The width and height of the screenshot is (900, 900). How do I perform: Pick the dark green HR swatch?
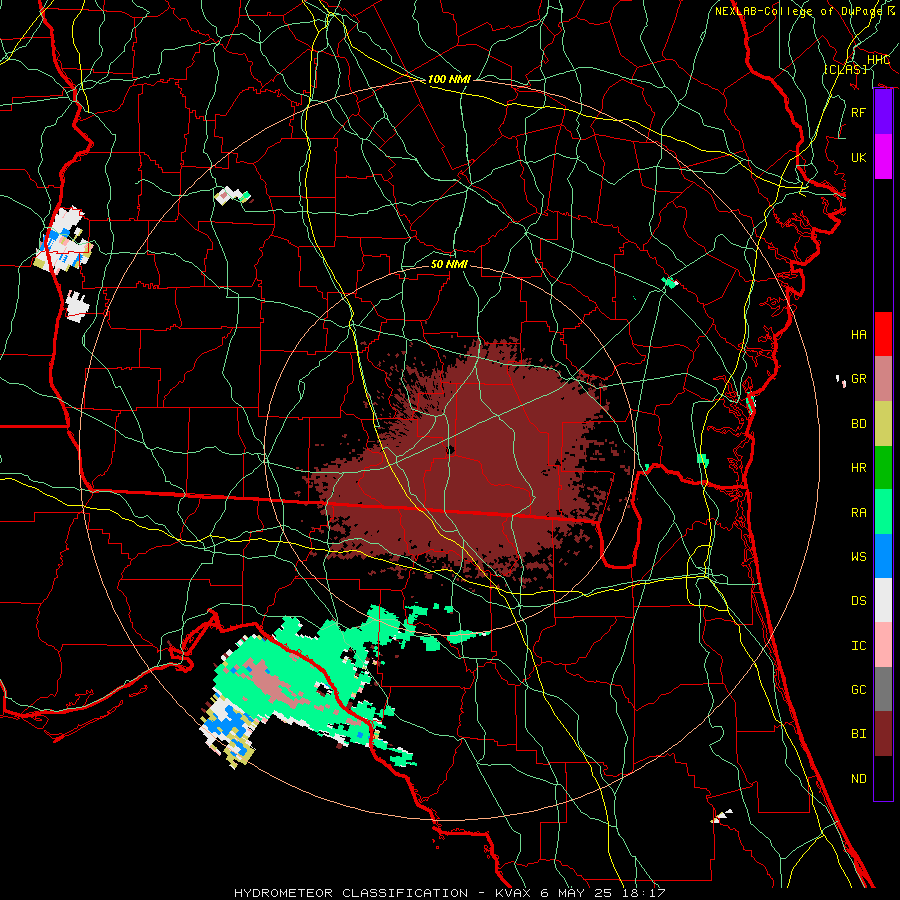pyautogui.click(x=883, y=468)
